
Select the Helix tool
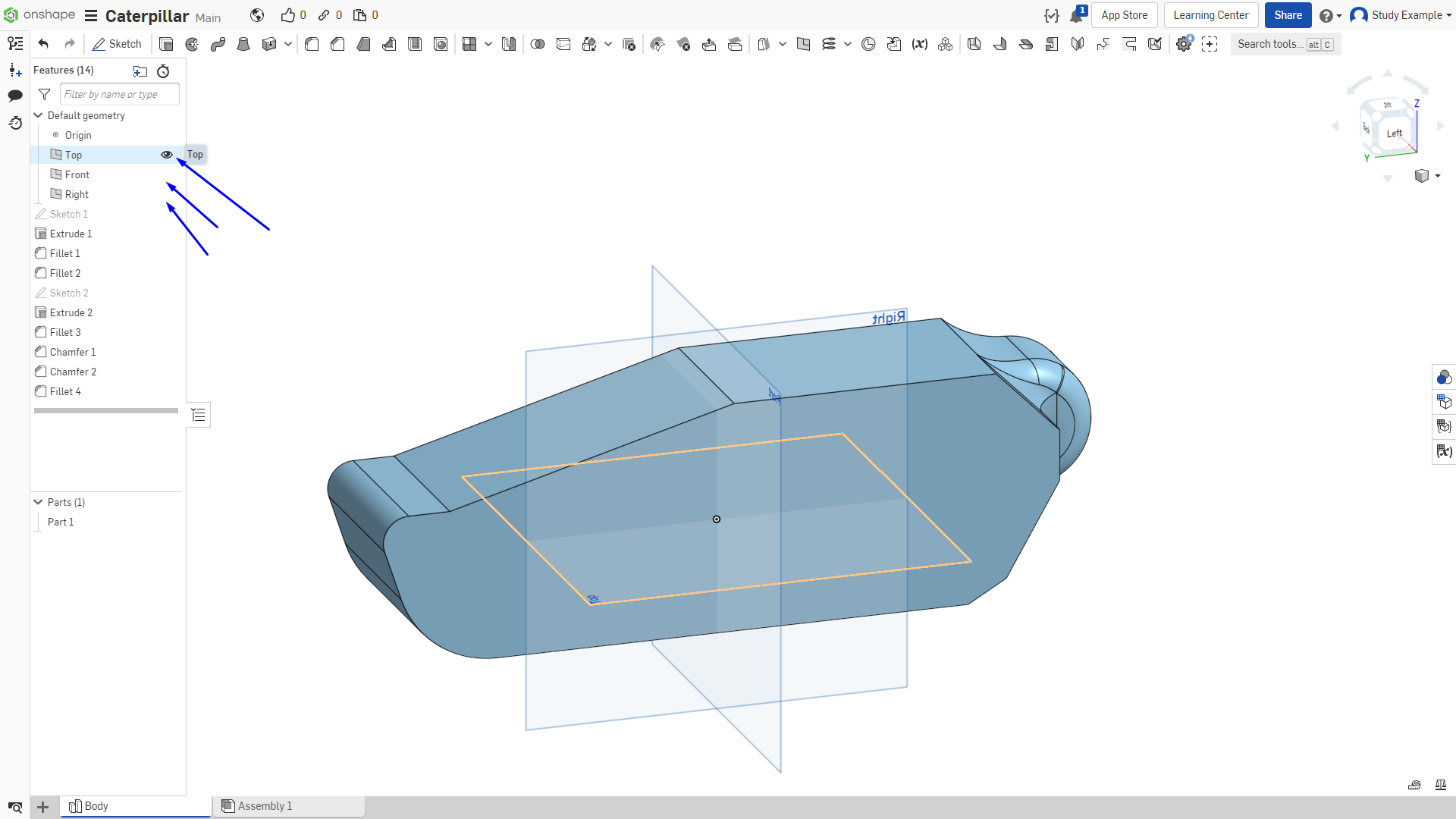point(829,44)
